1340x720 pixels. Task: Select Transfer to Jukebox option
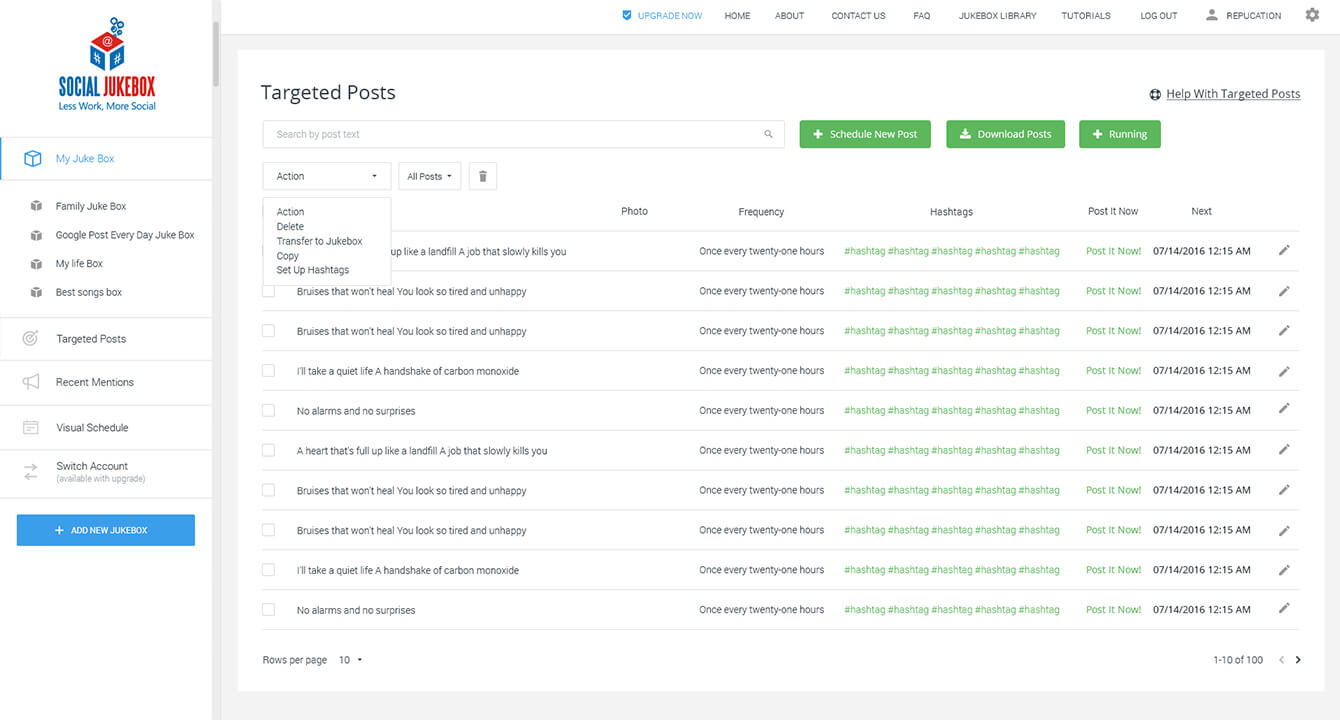coord(319,241)
